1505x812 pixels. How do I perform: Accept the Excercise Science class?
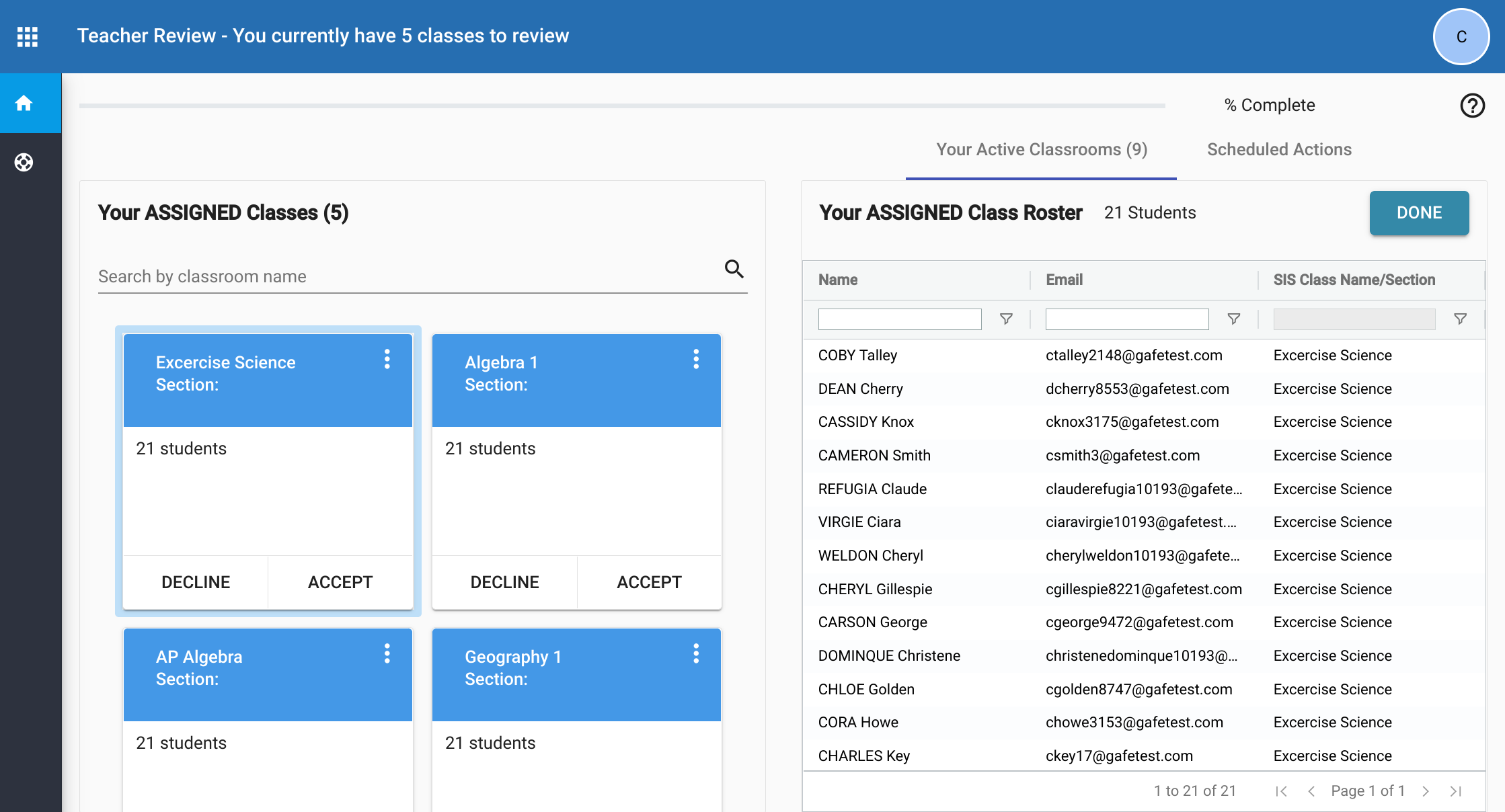tap(340, 582)
